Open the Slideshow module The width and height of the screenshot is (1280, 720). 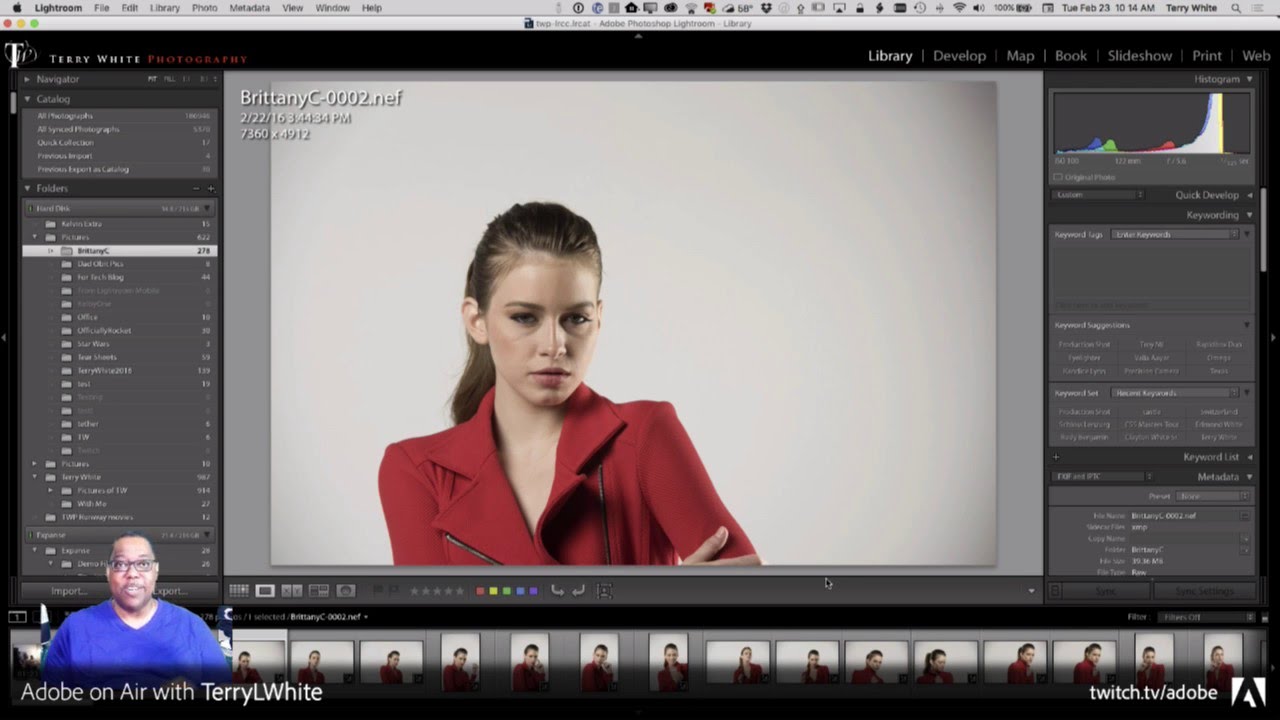(x=1139, y=56)
